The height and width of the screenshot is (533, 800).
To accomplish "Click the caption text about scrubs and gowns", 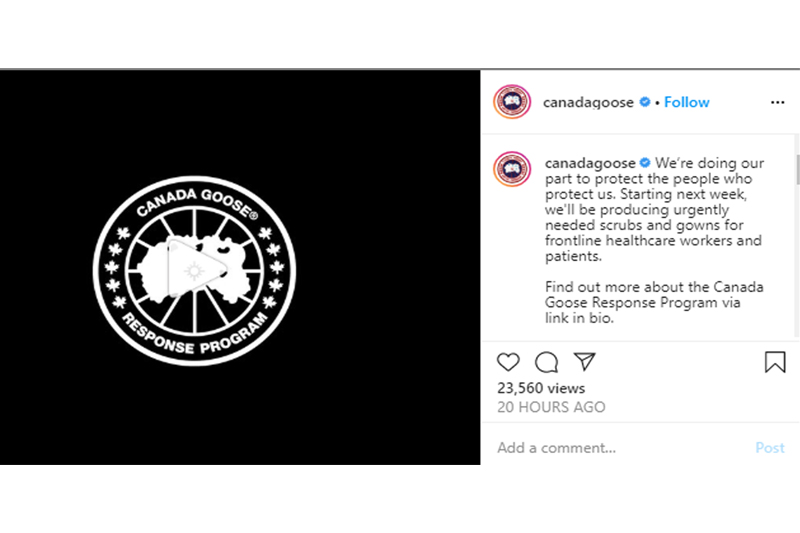I will coord(654,209).
